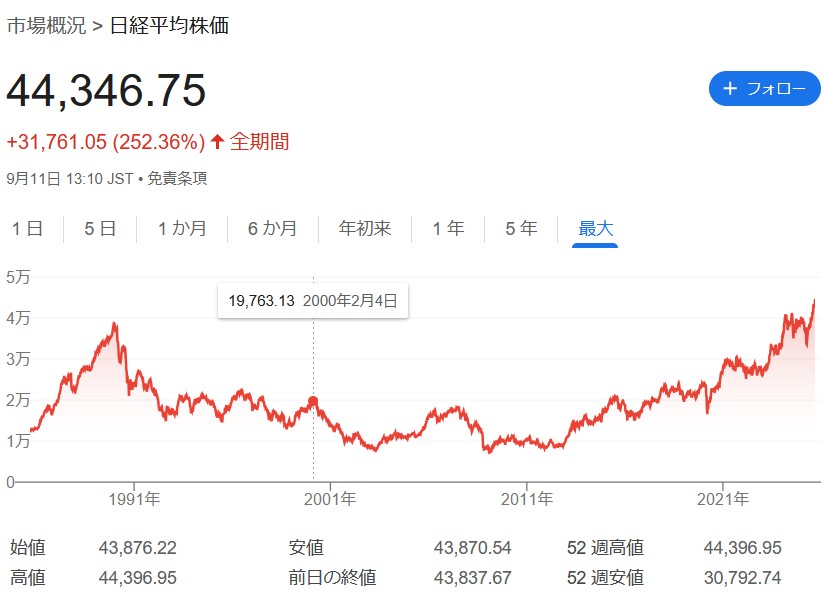Click the 52 週安値 label
The height and width of the screenshot is (600, 826).
(605, 577)
